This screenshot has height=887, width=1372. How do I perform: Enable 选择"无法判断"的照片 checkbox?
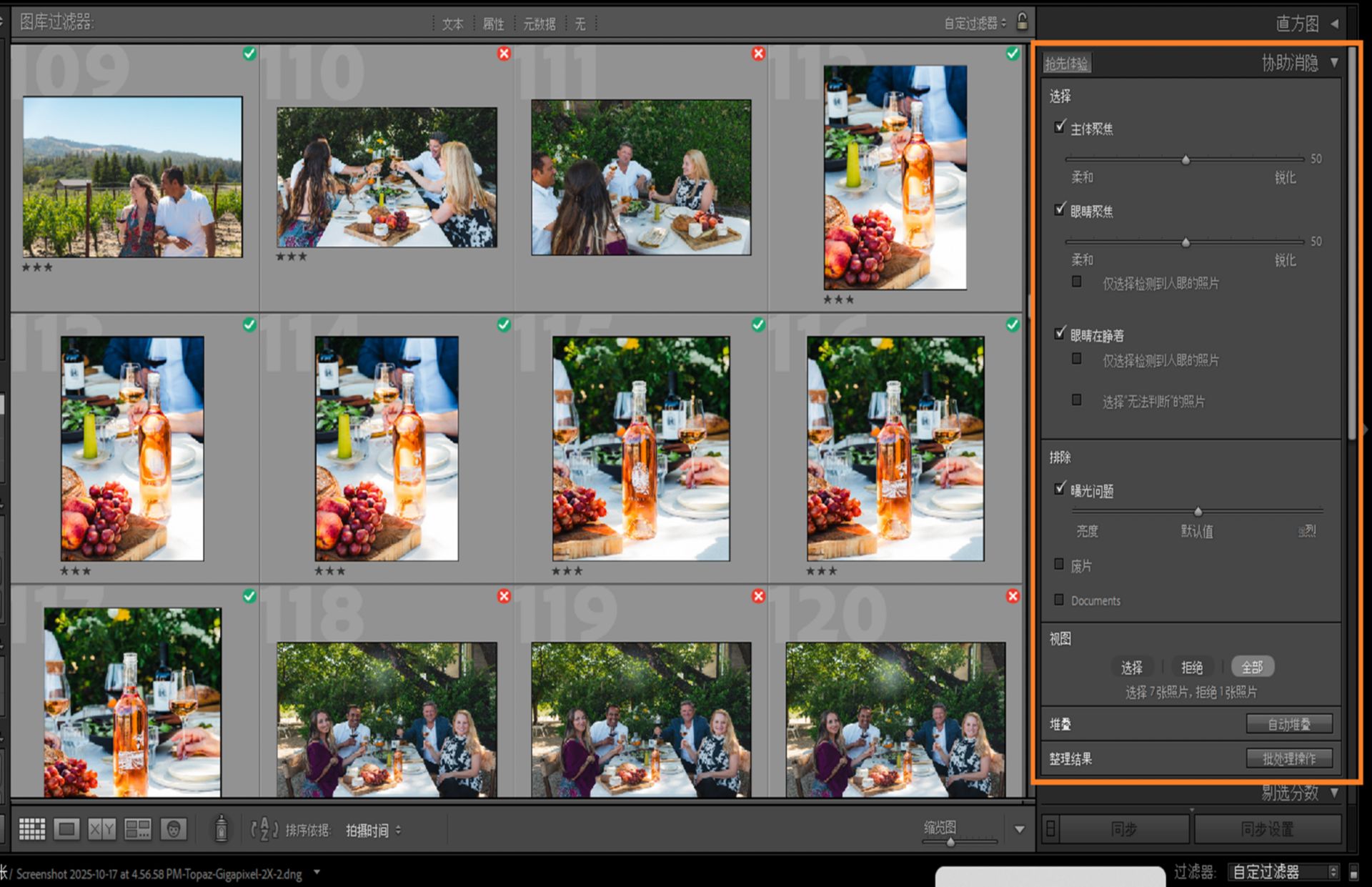(1077, 400)
